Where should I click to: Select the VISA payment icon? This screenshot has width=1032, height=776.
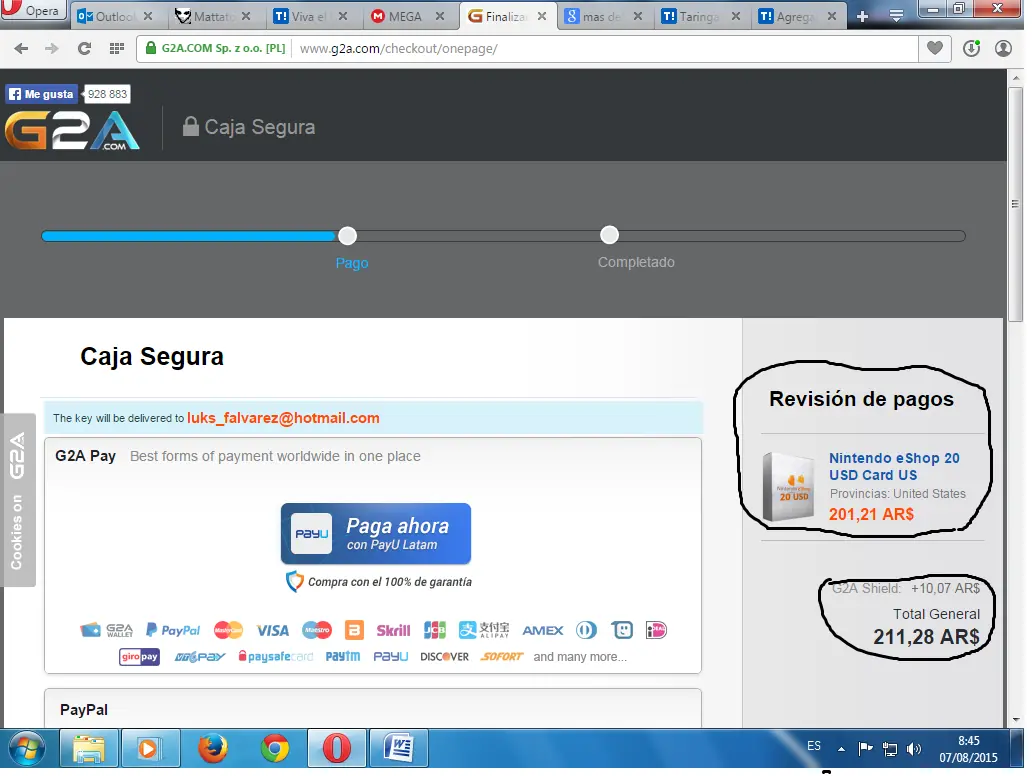coord(272,631)
